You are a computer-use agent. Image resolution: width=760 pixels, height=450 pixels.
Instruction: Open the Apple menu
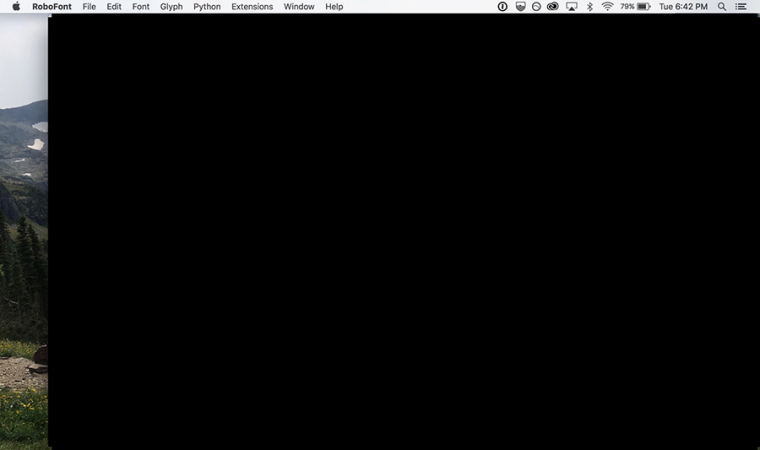pos(16,6)
